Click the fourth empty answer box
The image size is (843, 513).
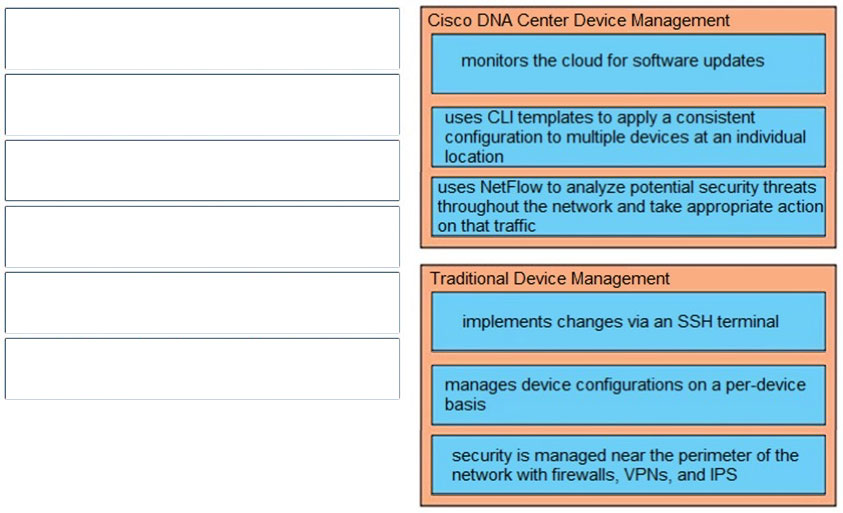click(x=202, y=237)
